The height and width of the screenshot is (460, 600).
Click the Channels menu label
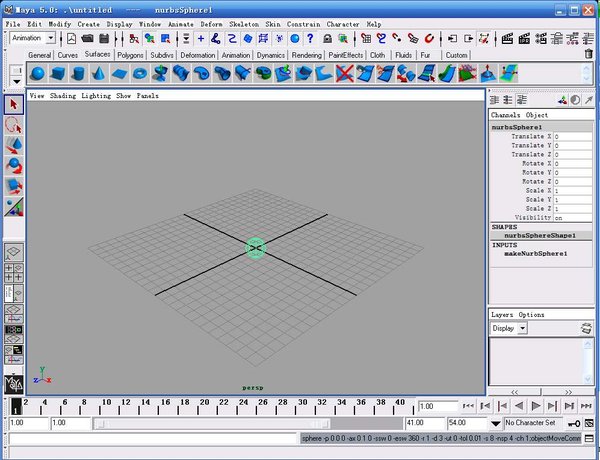tap(506, 115)
